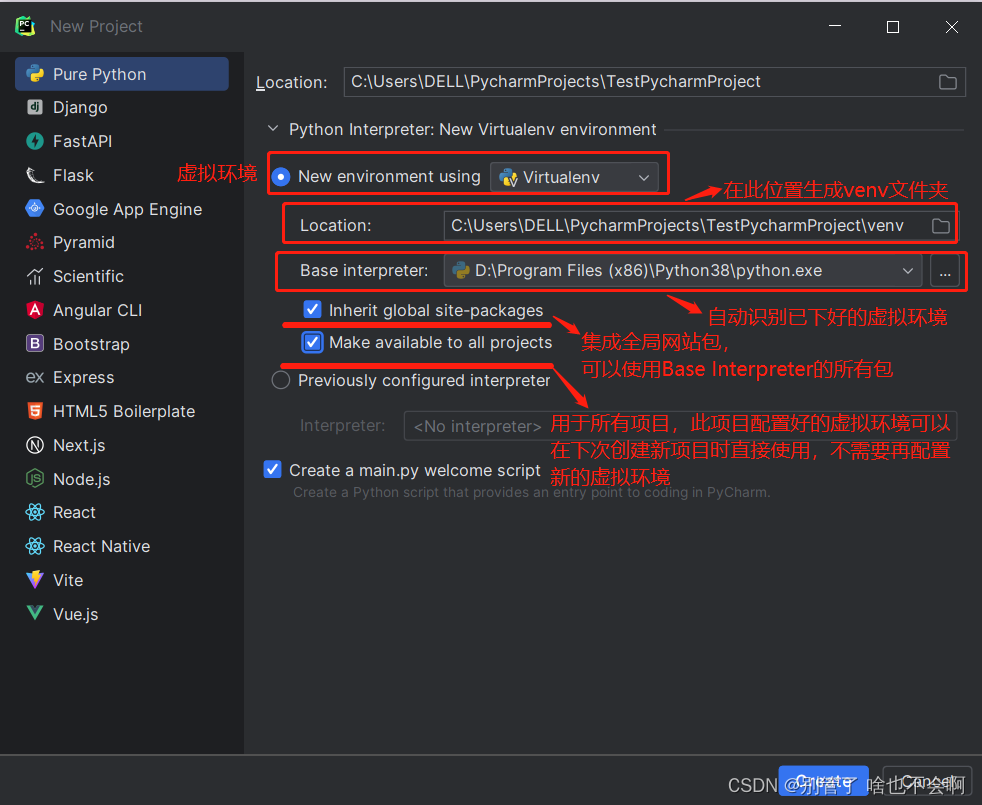Click the React atom icon

point(35,512)
